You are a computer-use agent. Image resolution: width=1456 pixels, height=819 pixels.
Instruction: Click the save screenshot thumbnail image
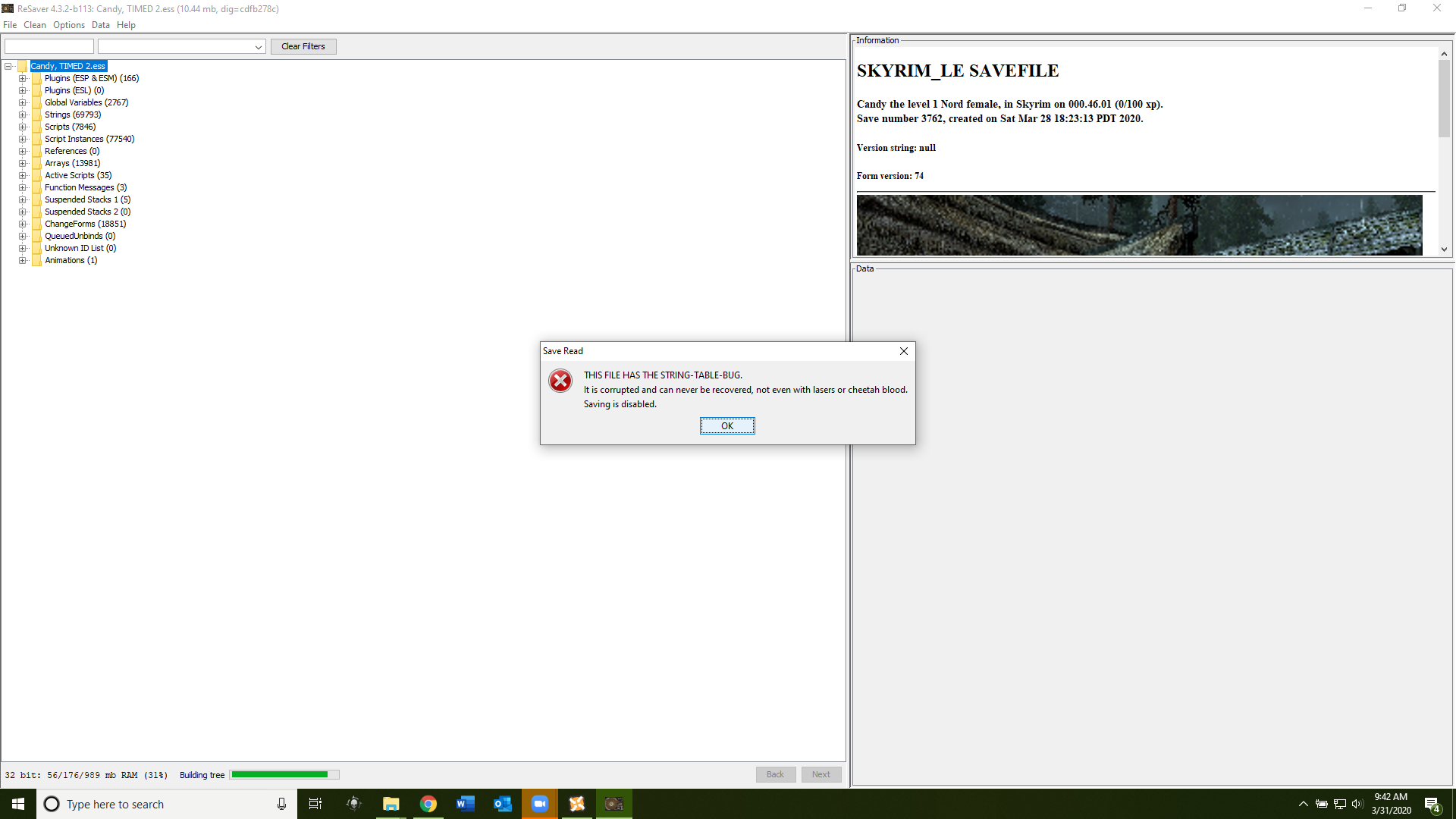pyautogui.click(x=1139, y=225)
